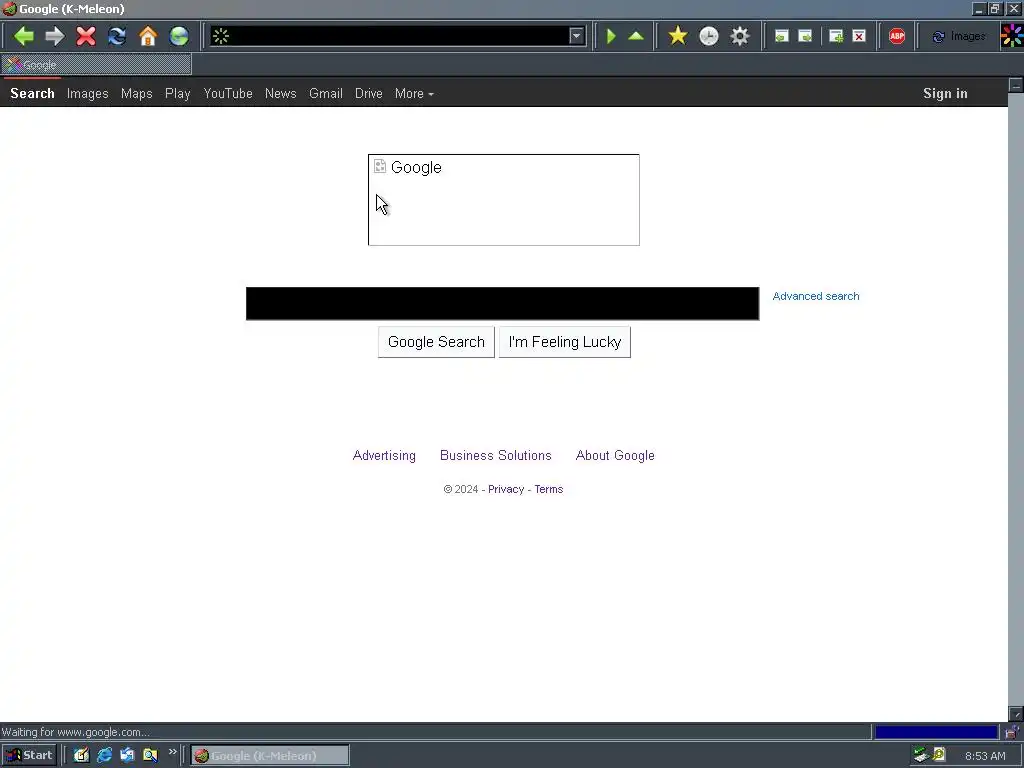This screenshot has width=1024, height=768.
Task: Open the Terms link in the footer
Action: point(549,489)
